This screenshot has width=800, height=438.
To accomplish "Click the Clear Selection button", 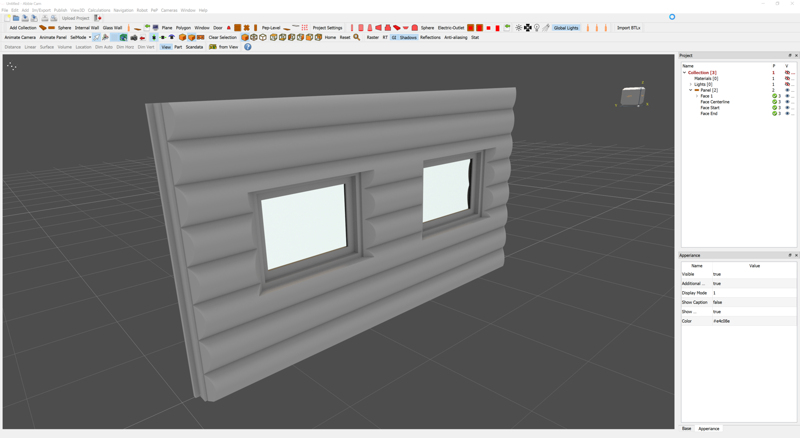I will click(x=222, y=37).
